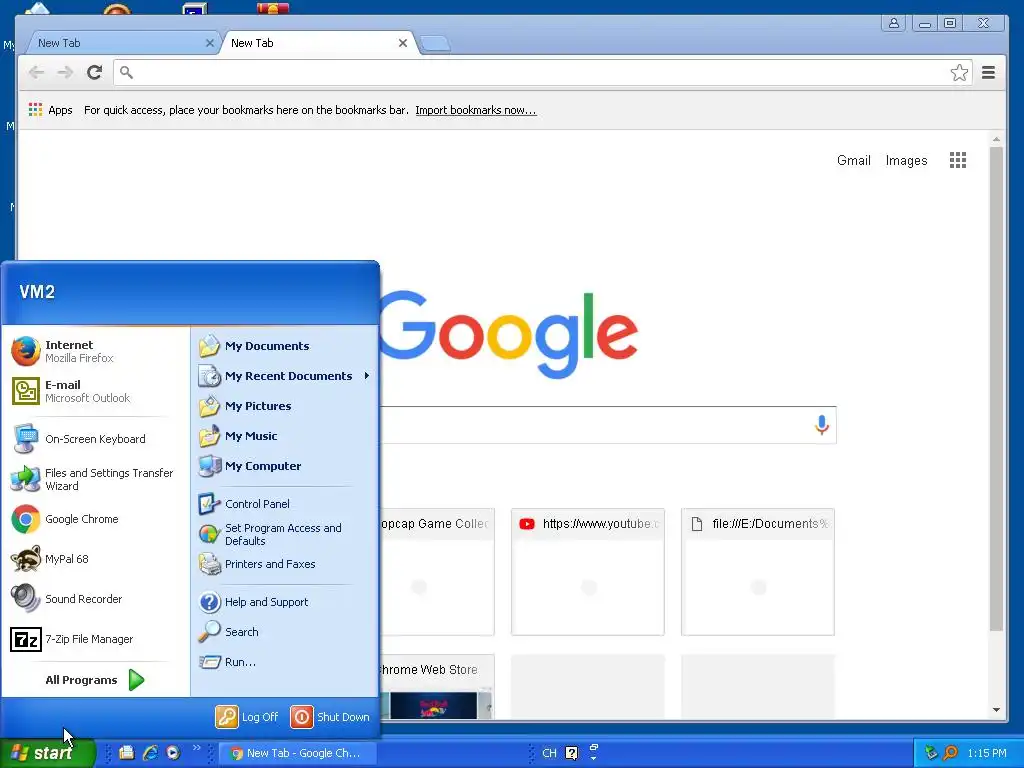Open a new Chrome tab

(435, 44)
